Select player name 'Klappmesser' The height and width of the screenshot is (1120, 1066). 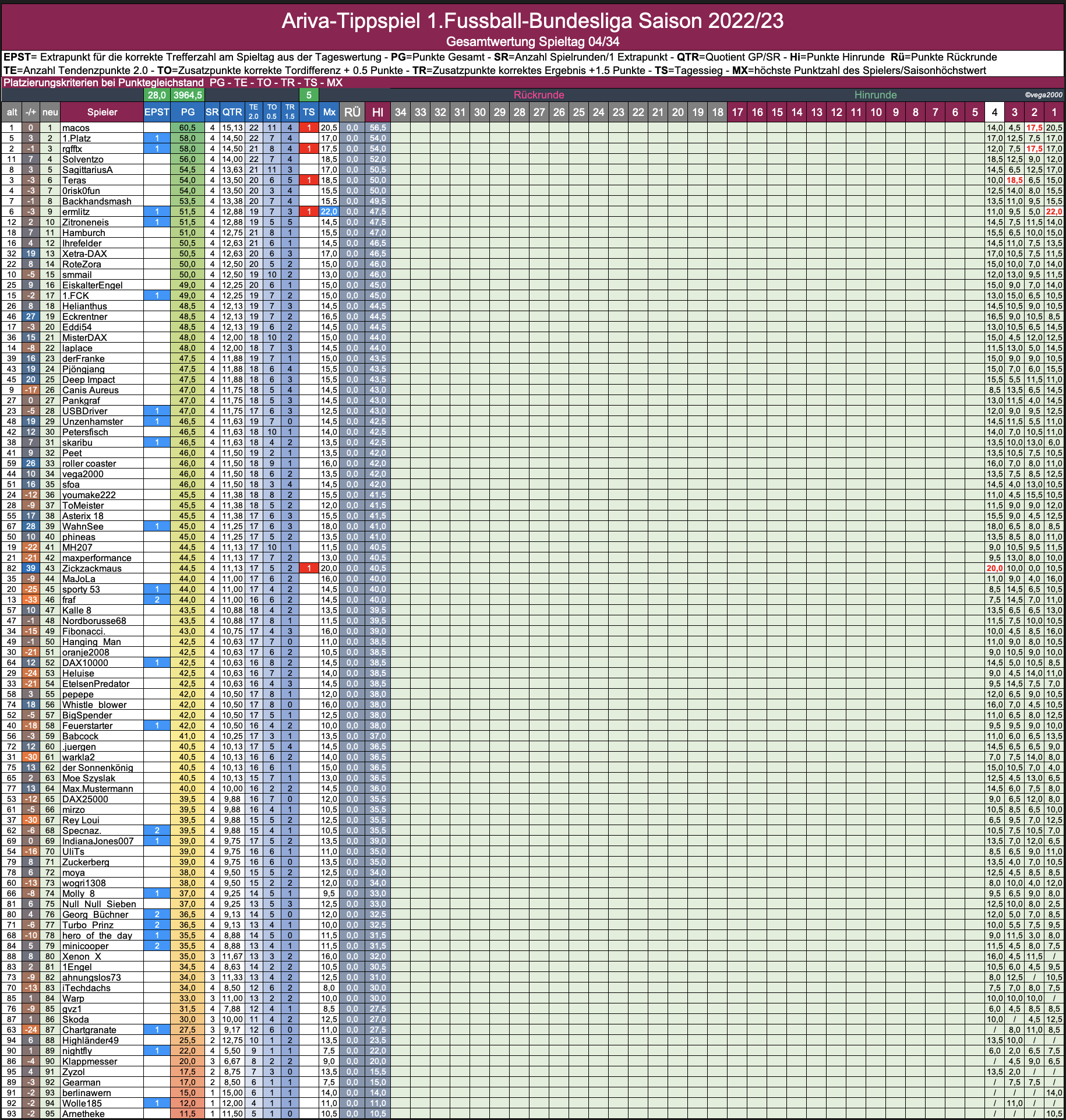tap(90, 1061)
